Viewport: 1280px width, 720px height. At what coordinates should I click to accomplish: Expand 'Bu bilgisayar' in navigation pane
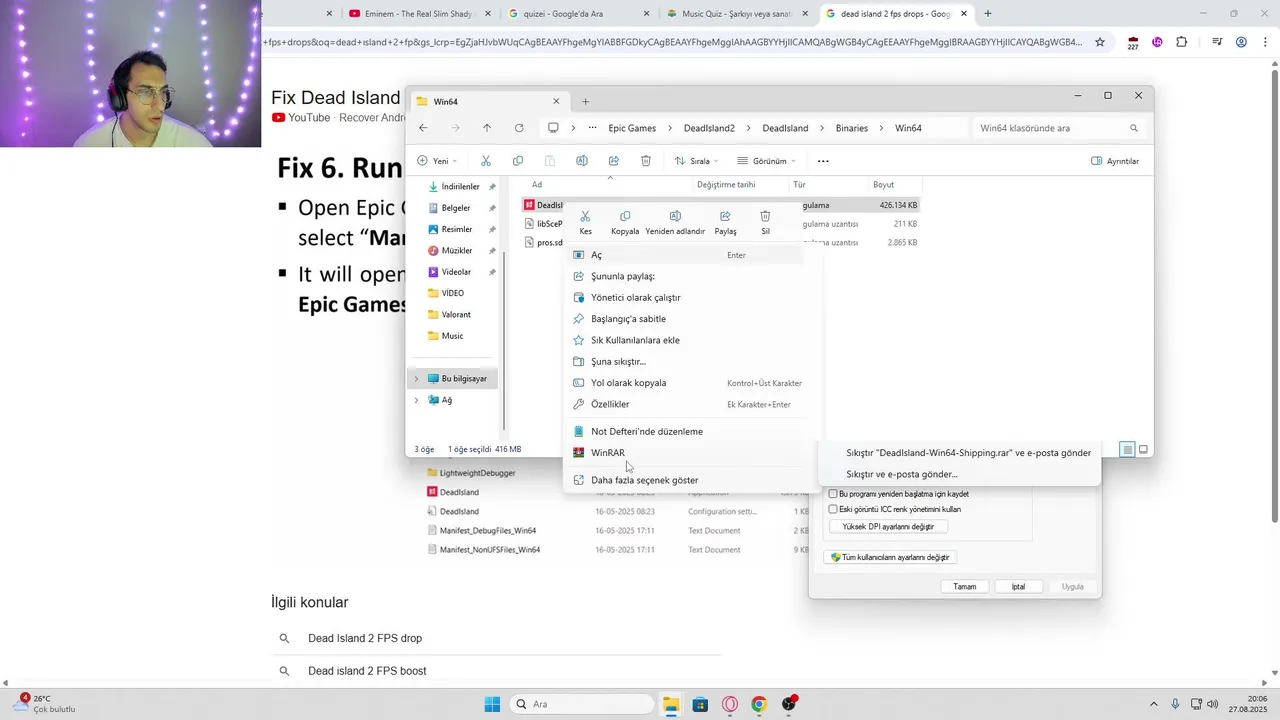coord(417,379)
